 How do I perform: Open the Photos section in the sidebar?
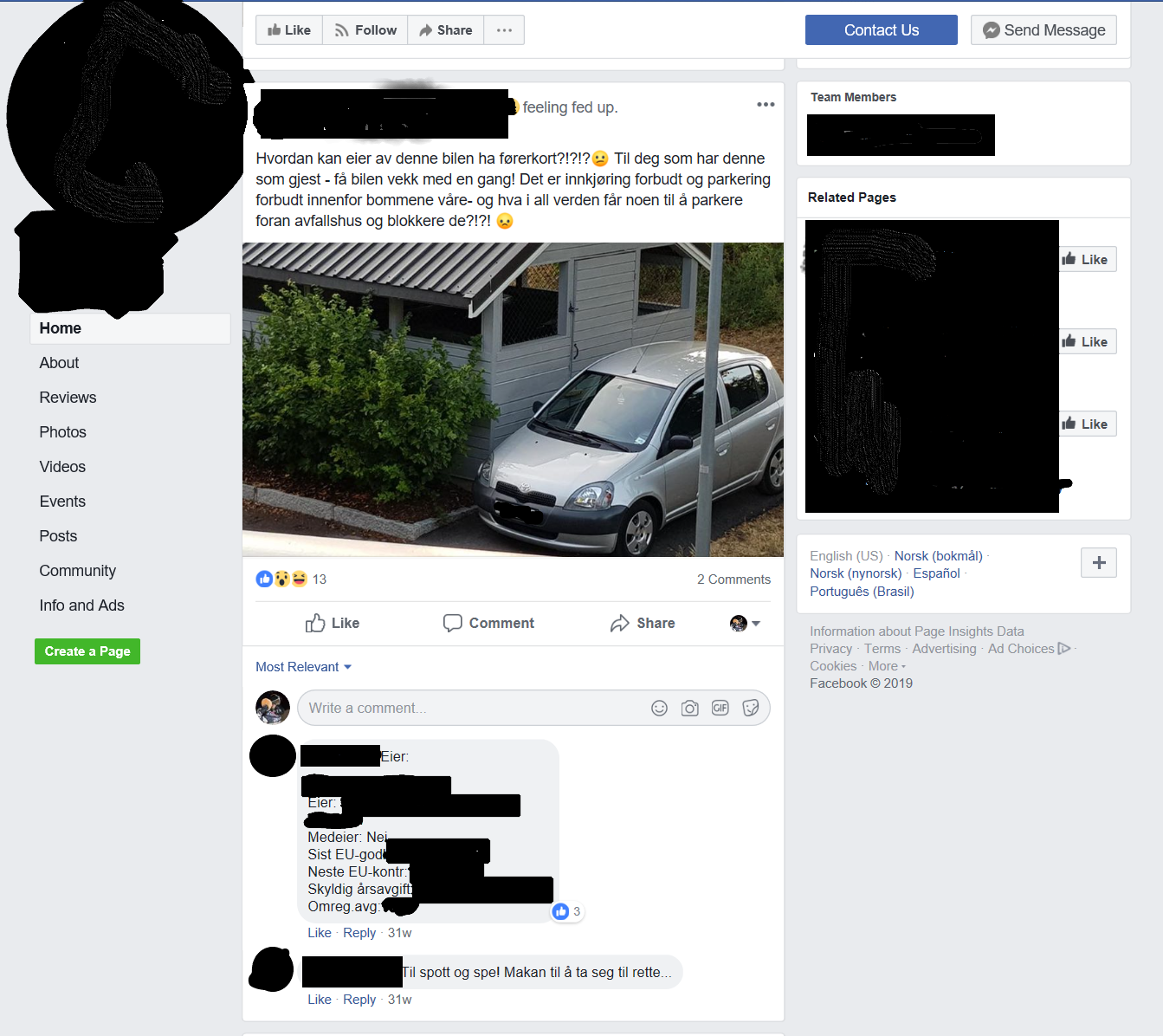[x=62, y=432]
